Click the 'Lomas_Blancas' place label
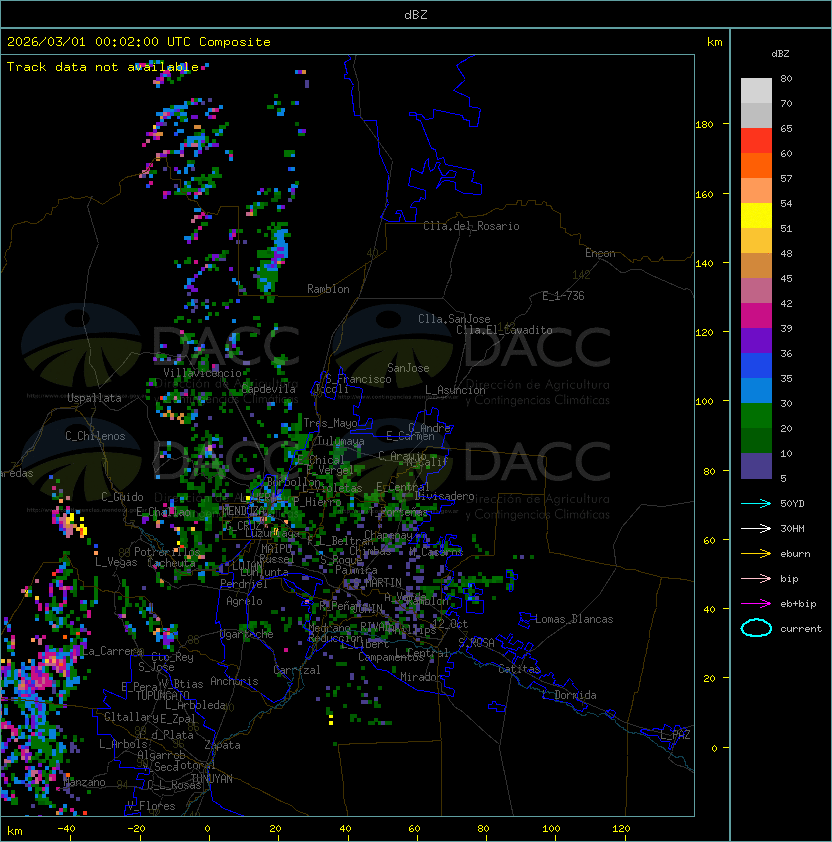Image resolution: width=832 pixels, height=842 pixels. coord(574,619)
